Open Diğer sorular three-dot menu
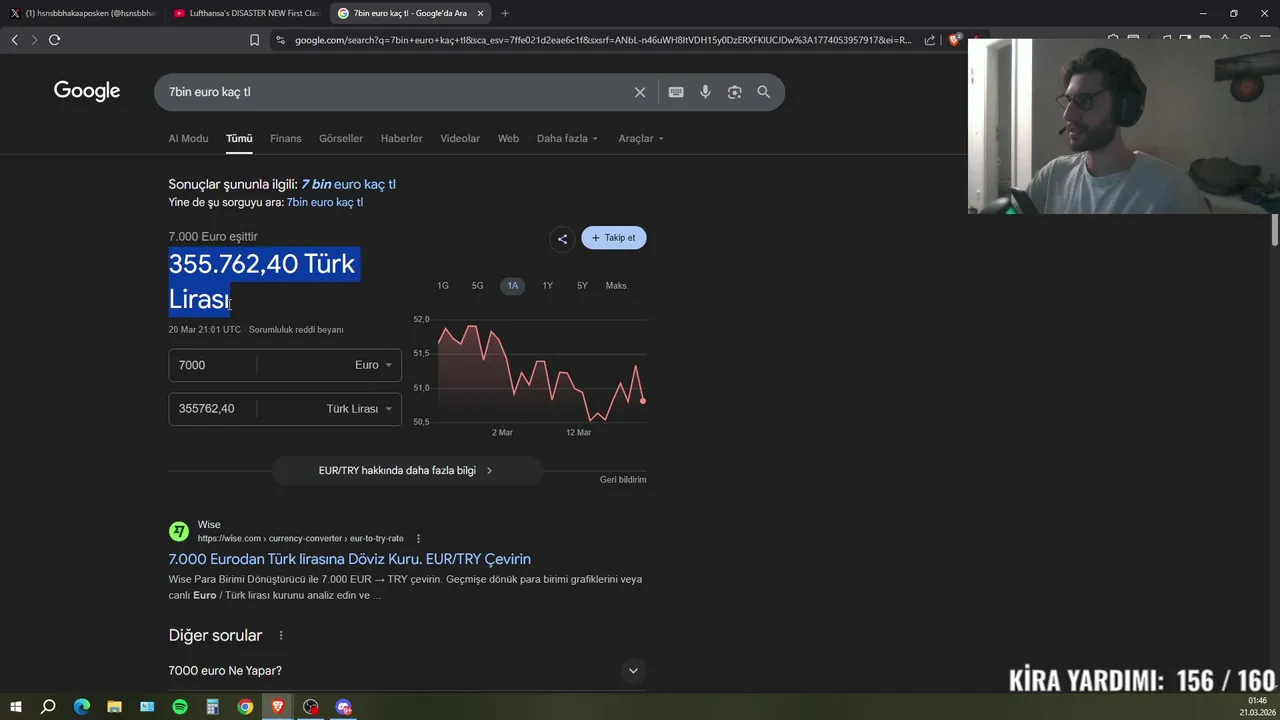1280x720 pixels. pyautogui.click(x=281, y=636)
